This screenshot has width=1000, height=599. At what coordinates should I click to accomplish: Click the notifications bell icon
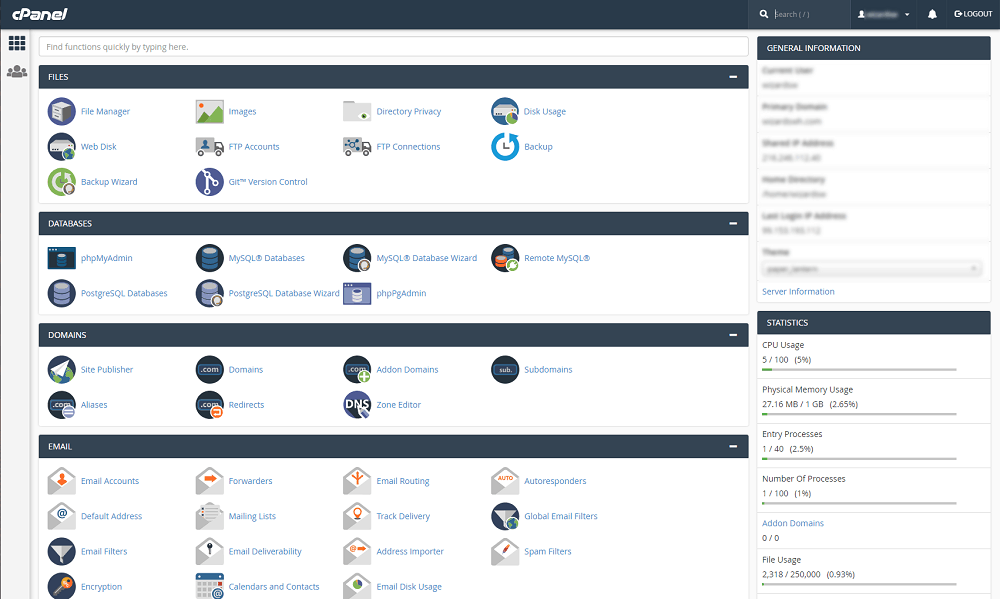point(932,14)
